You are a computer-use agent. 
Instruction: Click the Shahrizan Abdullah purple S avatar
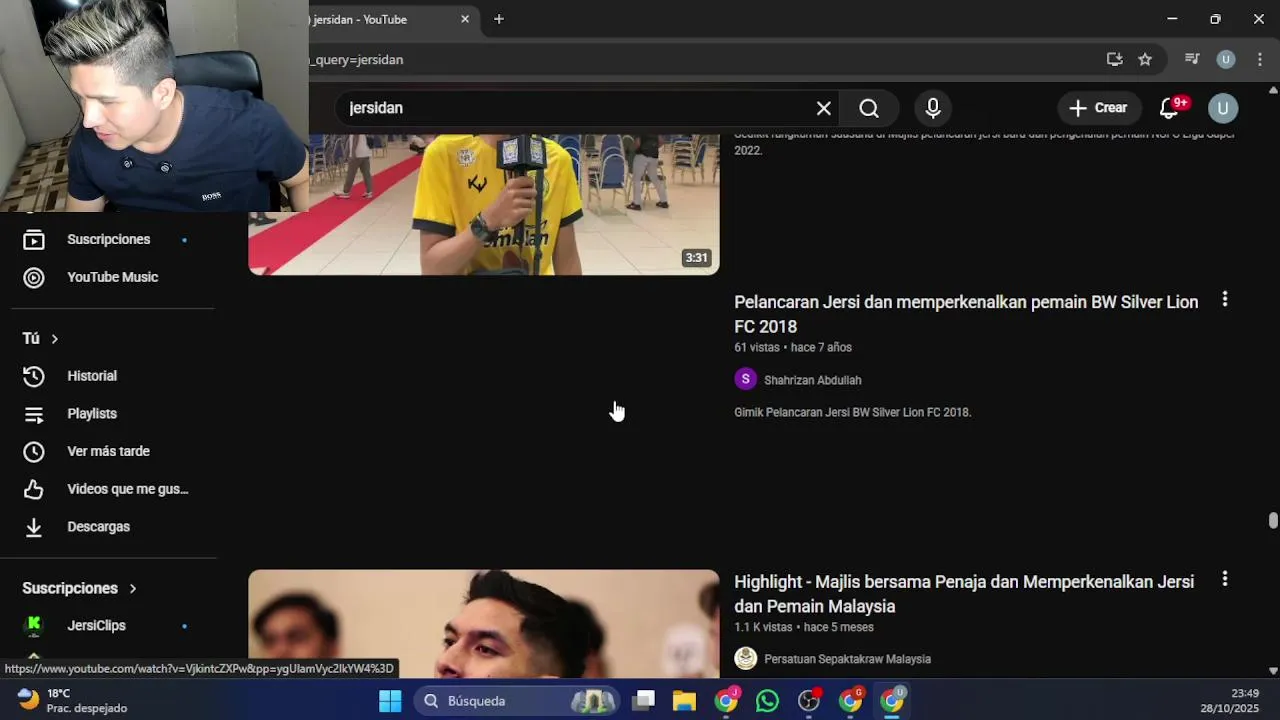point(745,379)
